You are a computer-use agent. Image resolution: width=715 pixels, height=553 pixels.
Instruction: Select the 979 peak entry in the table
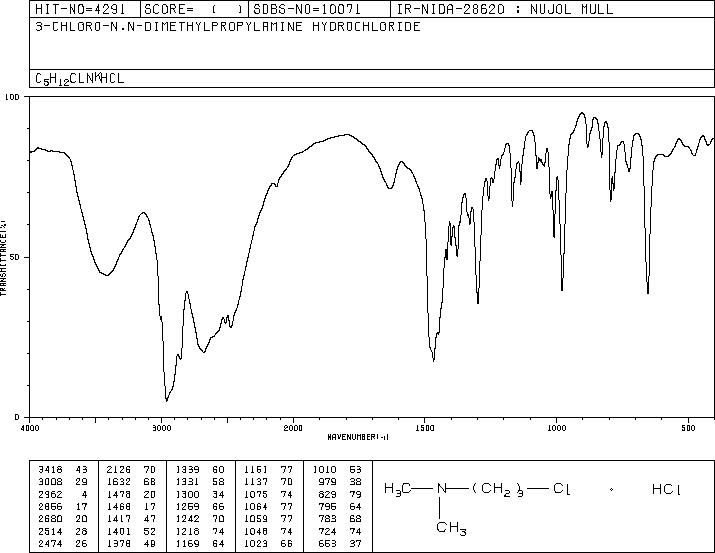[x=340, y=481]
